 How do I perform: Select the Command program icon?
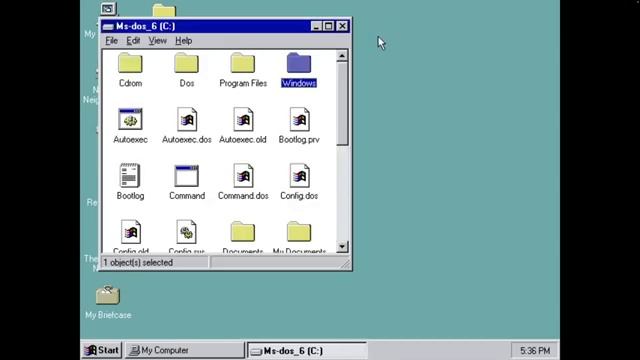pos(187,176)
